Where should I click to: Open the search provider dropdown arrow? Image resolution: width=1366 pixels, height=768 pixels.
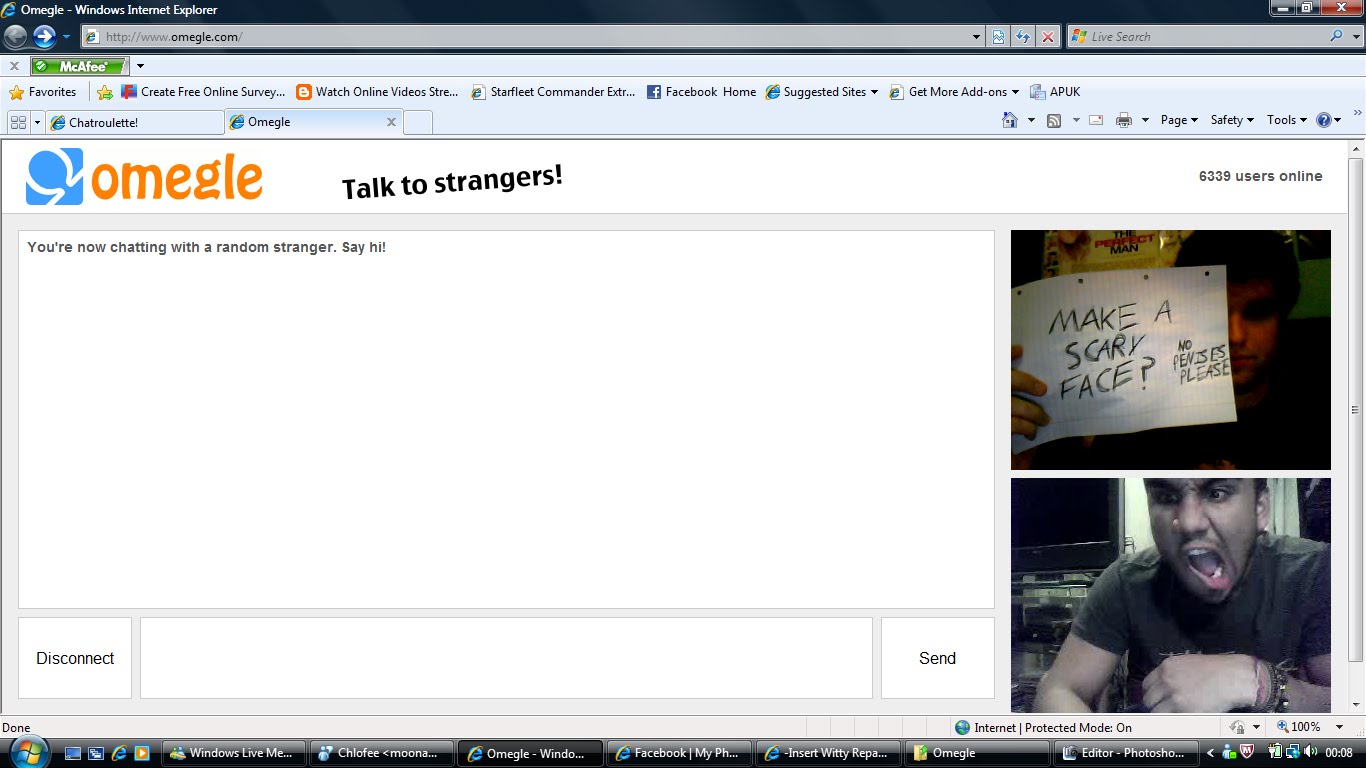coord(1354,37)
